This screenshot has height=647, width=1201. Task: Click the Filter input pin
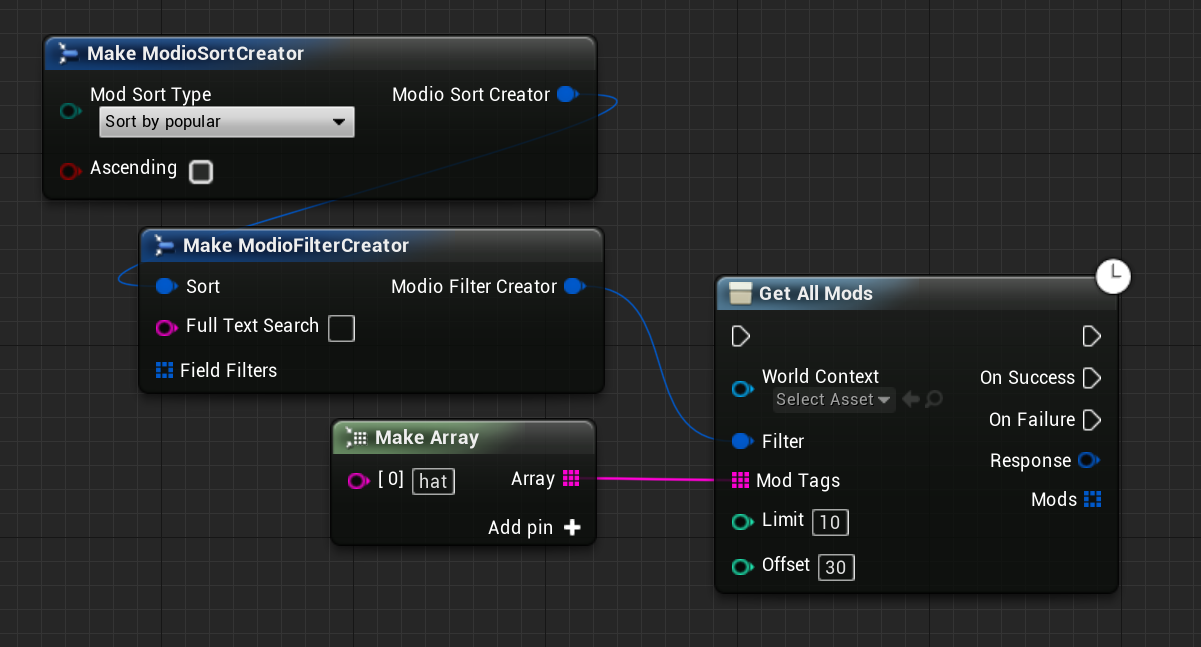tap(742, 441)
